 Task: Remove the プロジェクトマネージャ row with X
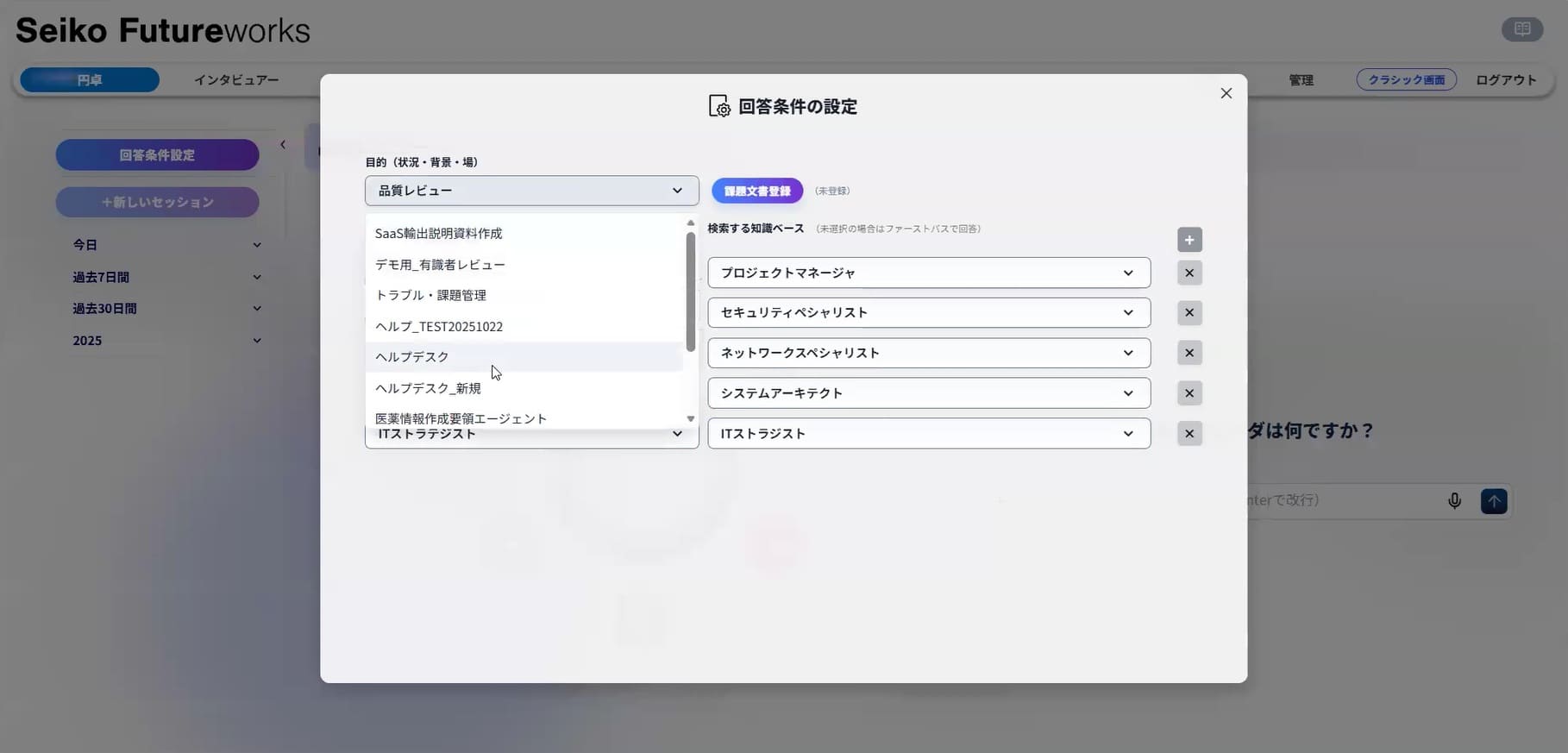1189,273
